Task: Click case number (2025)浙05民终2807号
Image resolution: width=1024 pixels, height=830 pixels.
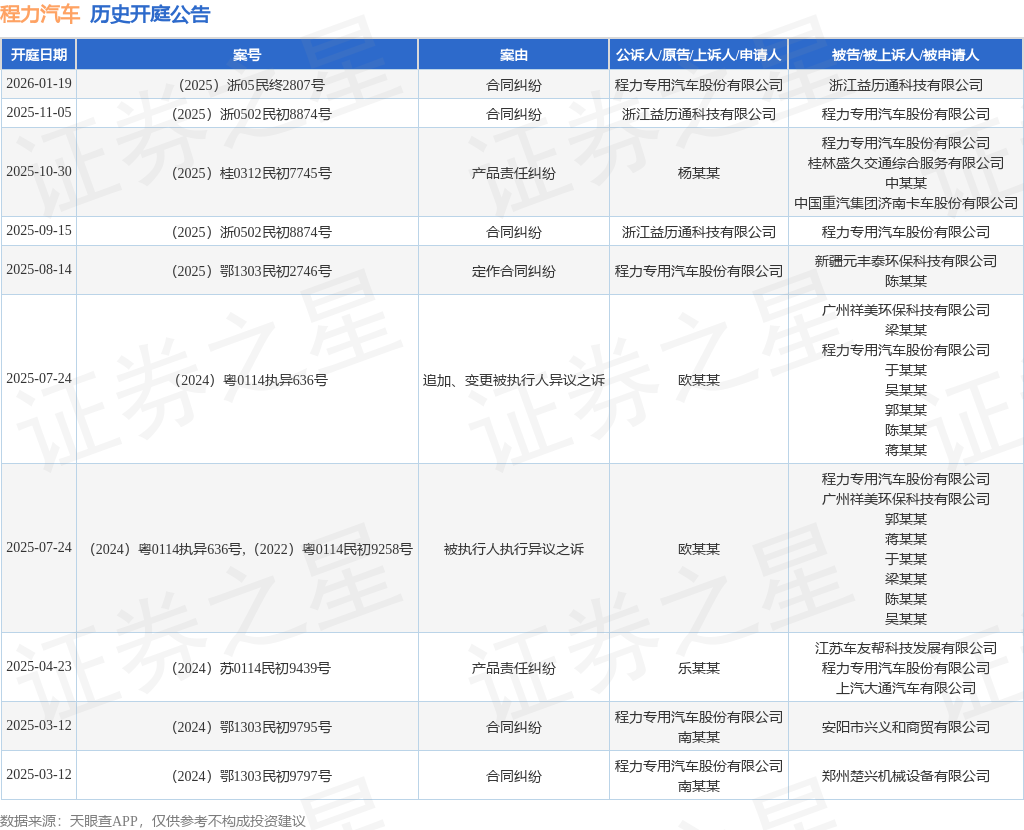Action: tap(251, 85)
